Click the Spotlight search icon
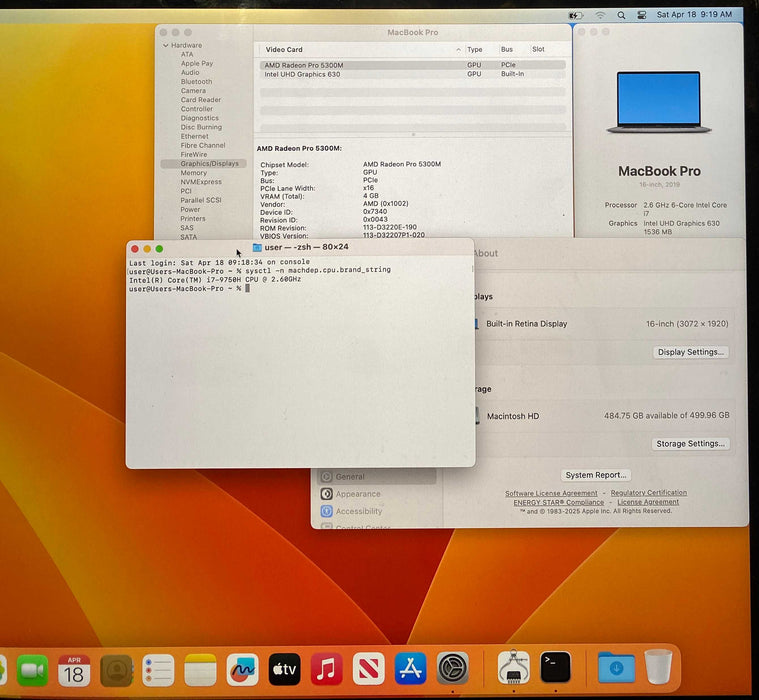Image resolution: width=759 pixels, height=700 pixels. tap(621, 15)
